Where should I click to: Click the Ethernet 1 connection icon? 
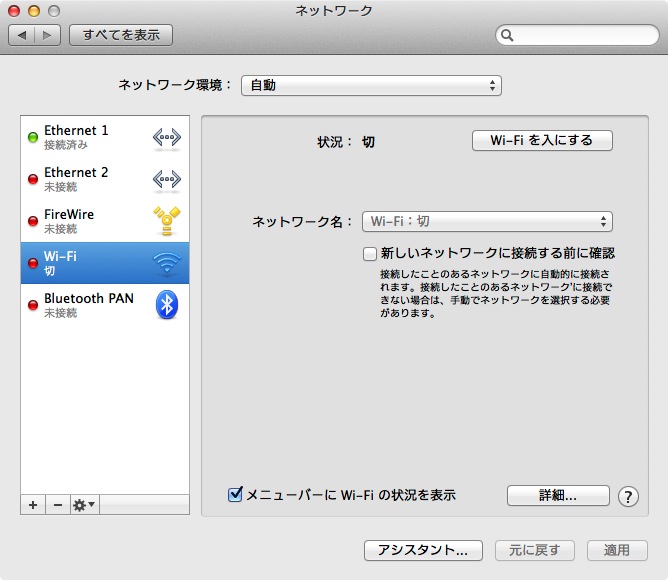click(166, 138)
